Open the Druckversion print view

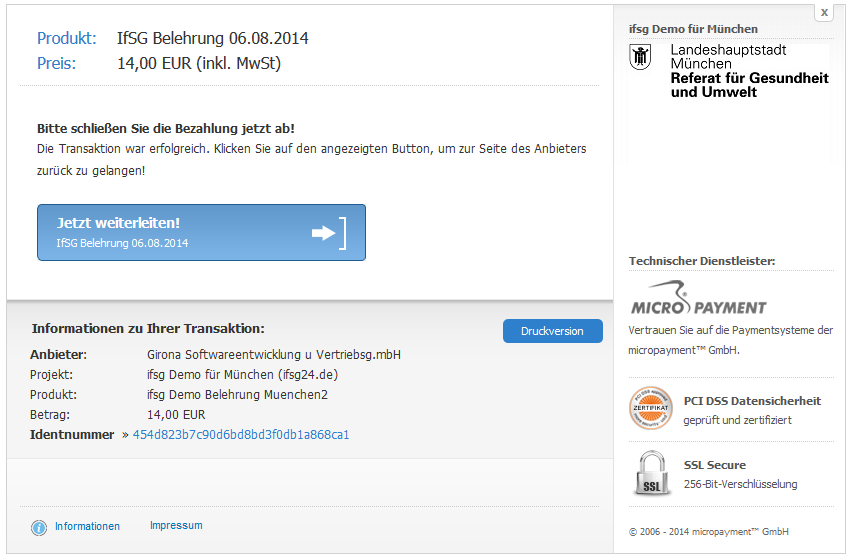[x=552, y=331]
